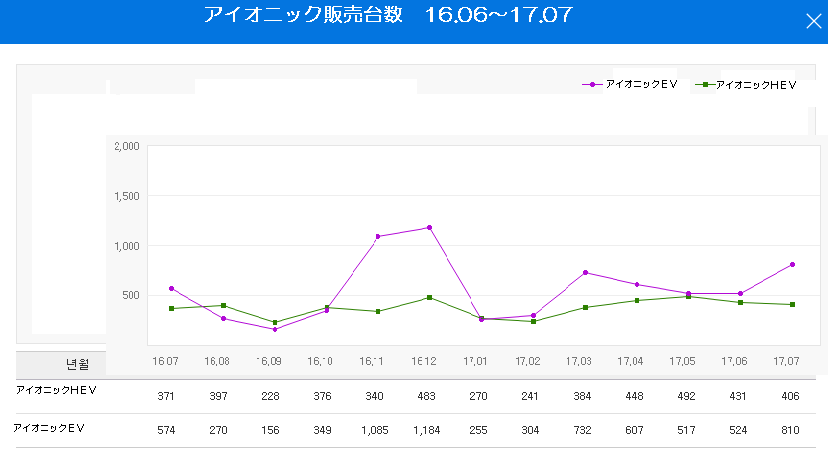Image resolution: width=828 pixels, height=462 pixels.
Task: Click EV value 524 in table
Action: click(738, 430)
